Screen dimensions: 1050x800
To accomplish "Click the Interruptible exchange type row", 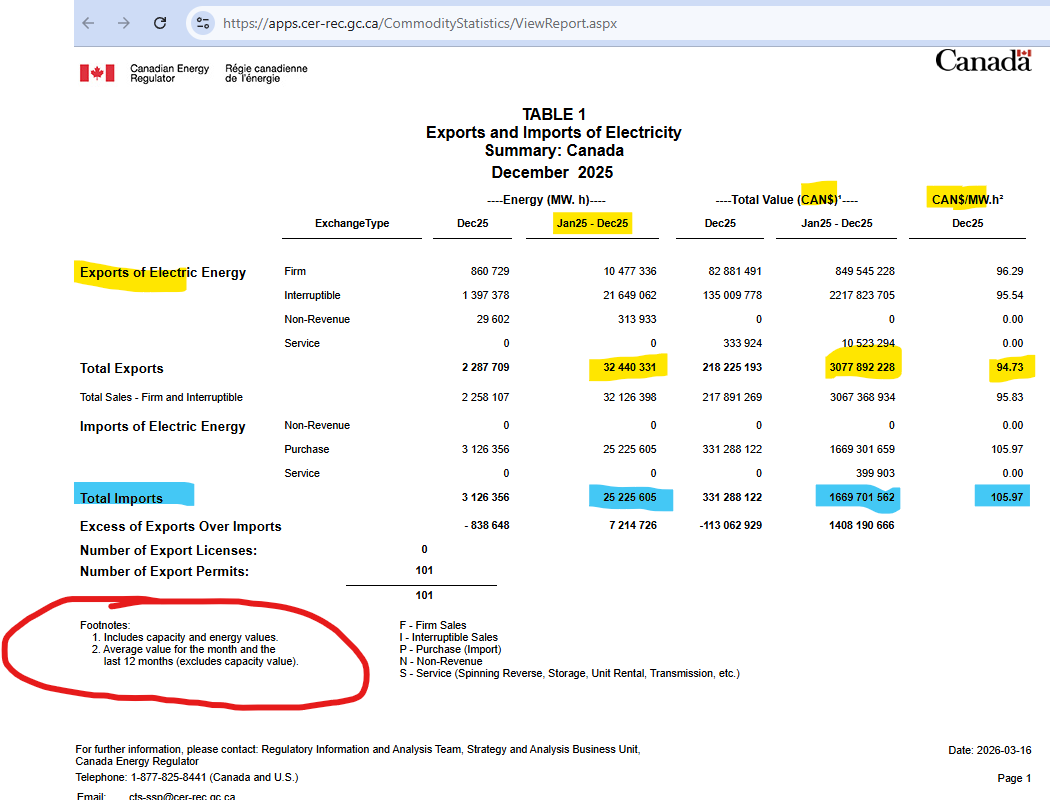I will pyautogui.click(x=312, y=295).
